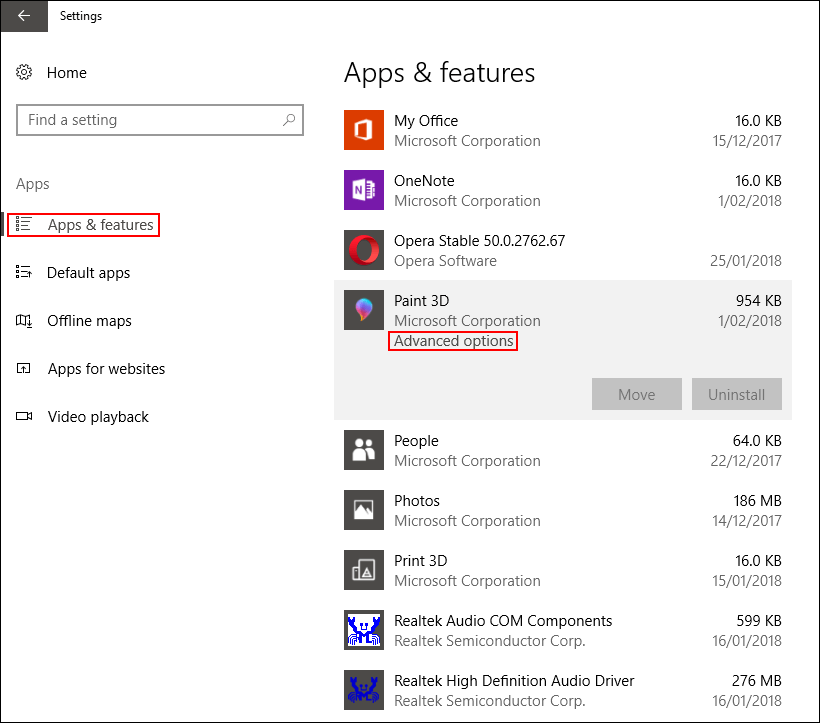Screen dimensions: 820x723
Task: Open Home in Settings sidebar
Action: pos(66,73)
